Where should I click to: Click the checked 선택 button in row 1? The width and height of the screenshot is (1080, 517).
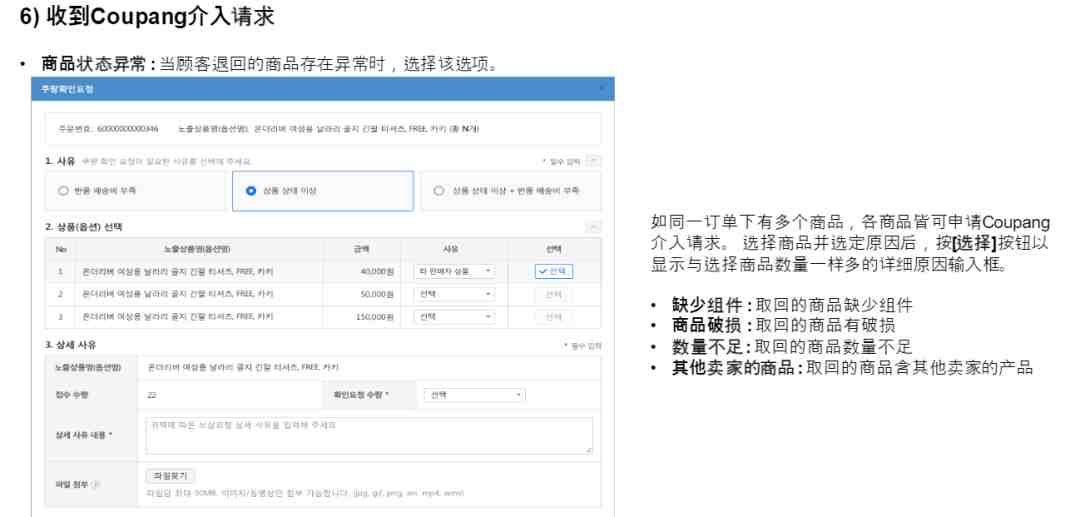click(x=554, y=271)
